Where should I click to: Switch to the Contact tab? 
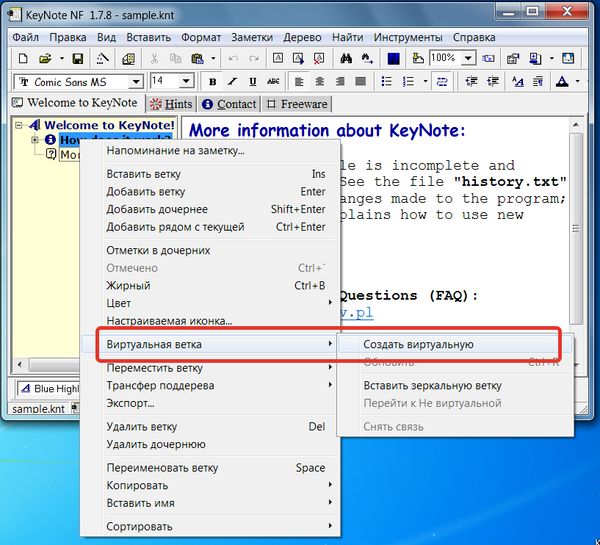click(x=229, y=104)
